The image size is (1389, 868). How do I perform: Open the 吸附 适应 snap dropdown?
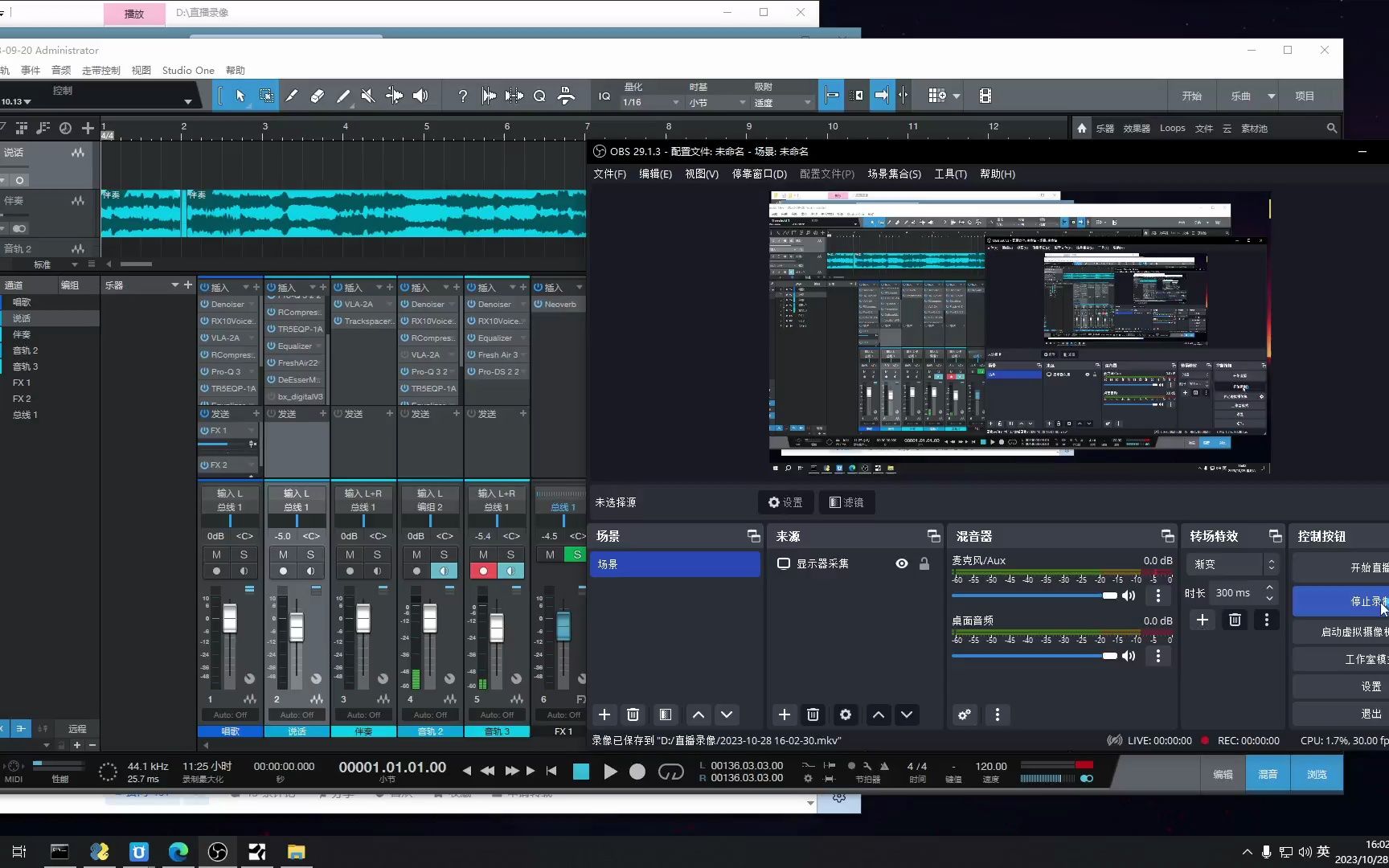783,102
